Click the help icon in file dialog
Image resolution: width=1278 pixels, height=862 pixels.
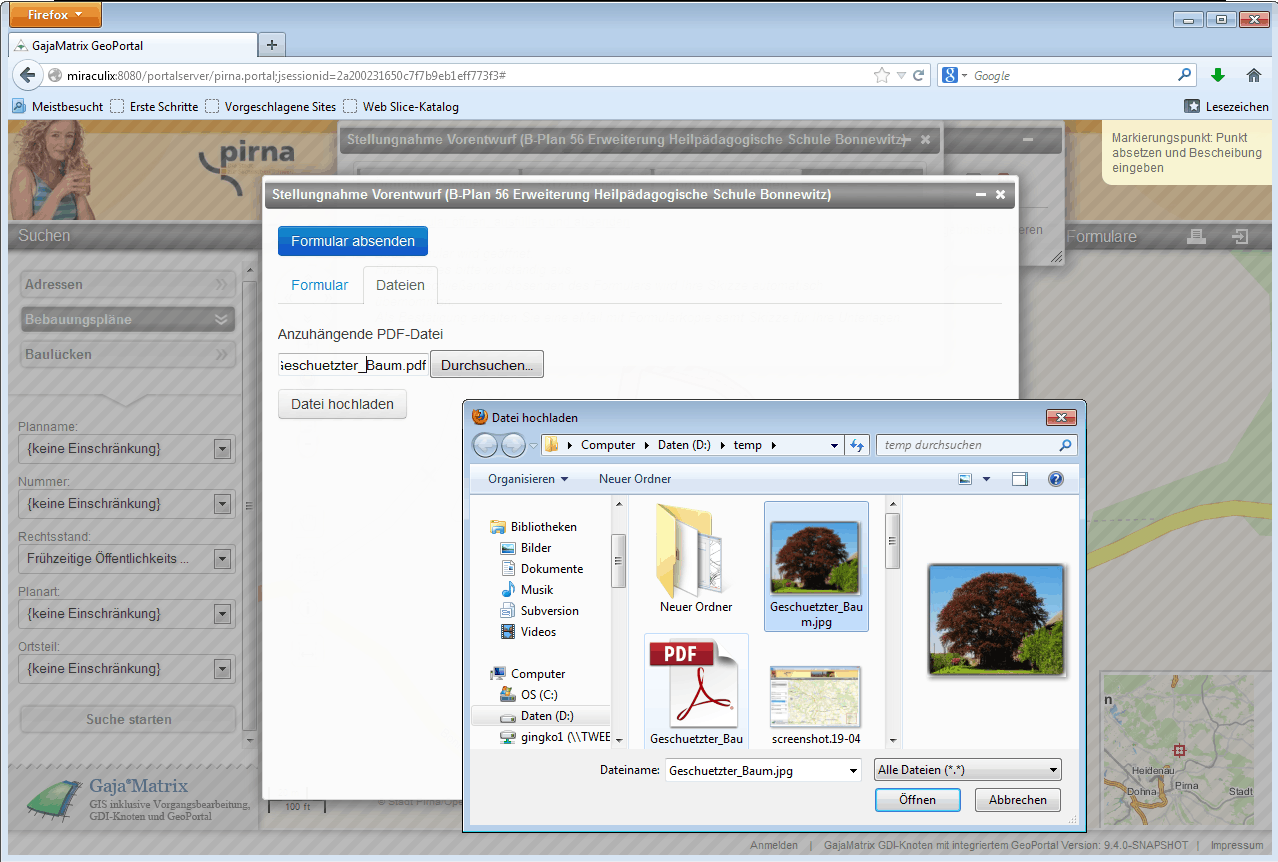pos(1055,479)
